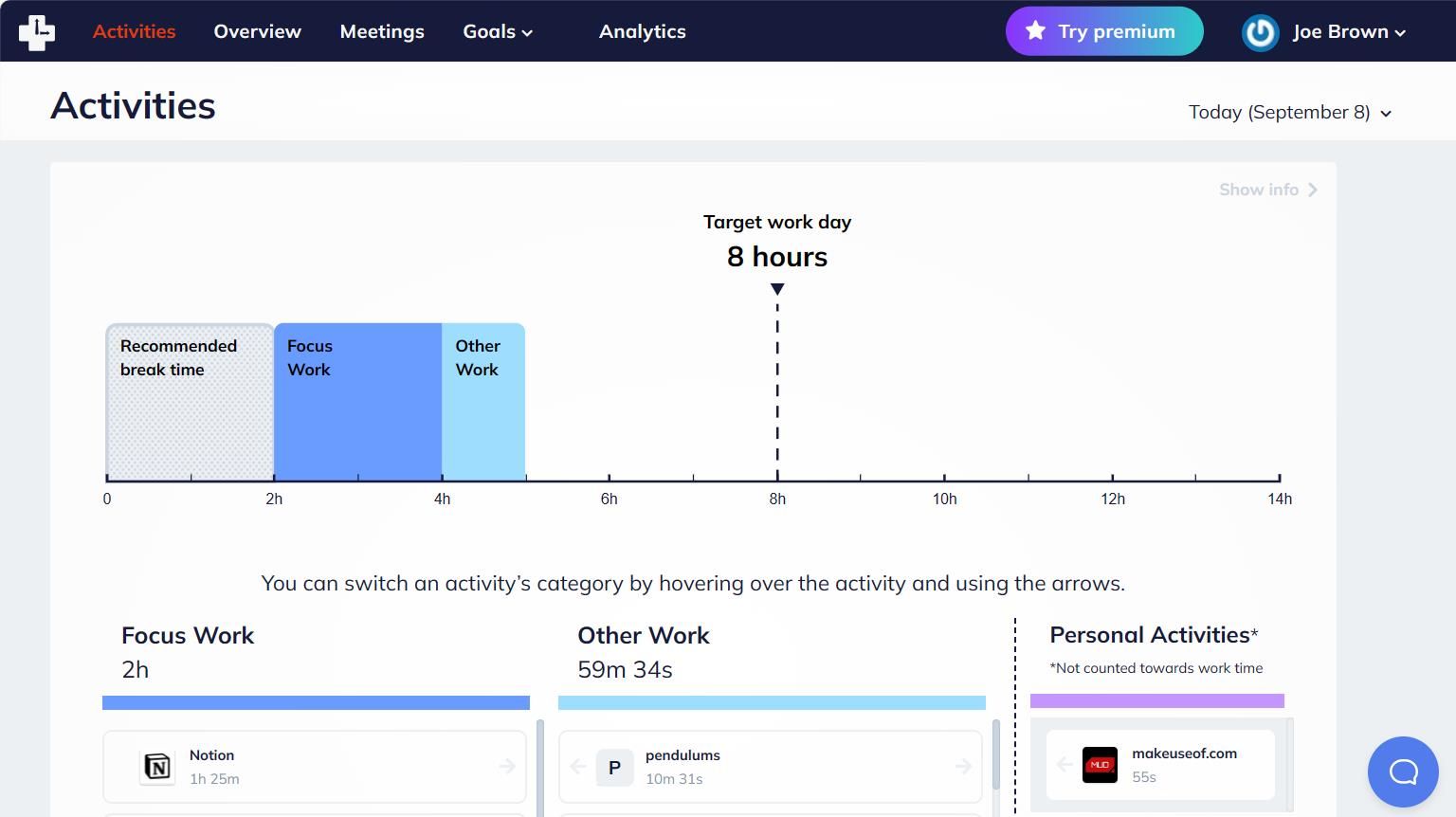Expand the Show info panel
This screenshot has width=1456, height=817.
click(1268, 190)
